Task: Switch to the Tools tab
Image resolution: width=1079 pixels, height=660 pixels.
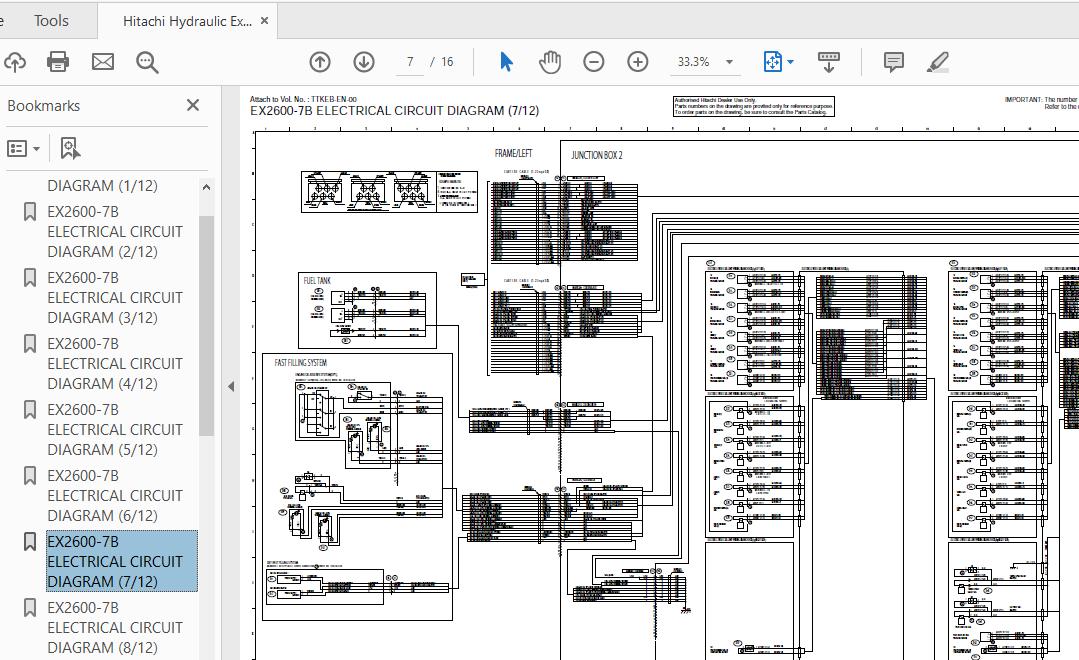Action: pos(49,20)
